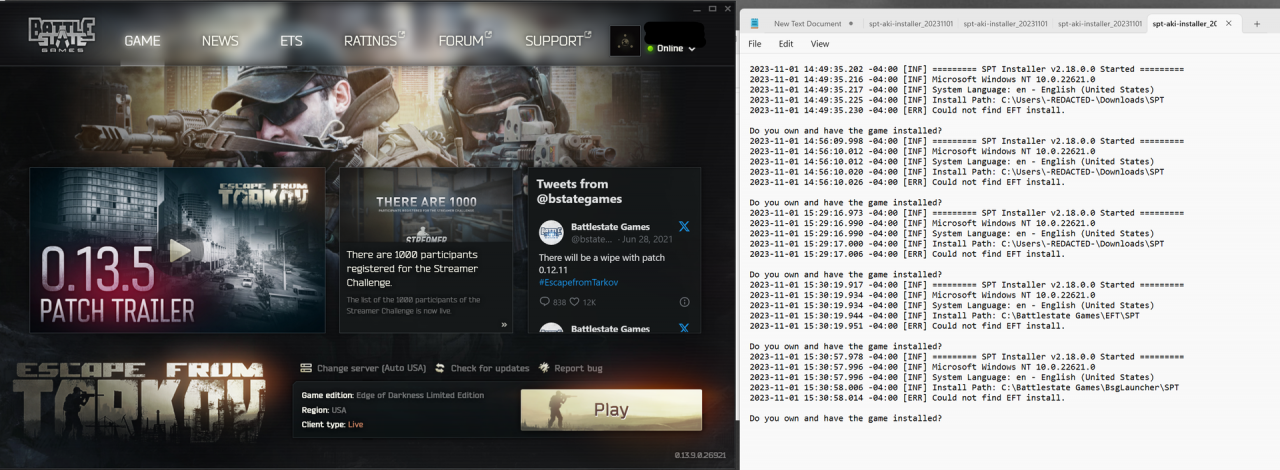Image resolution: width=1280 pixels, height=470 pixels.
Task: Click the 15:30:57.978 SPT Installer Started line
Action: pos(966,356)
